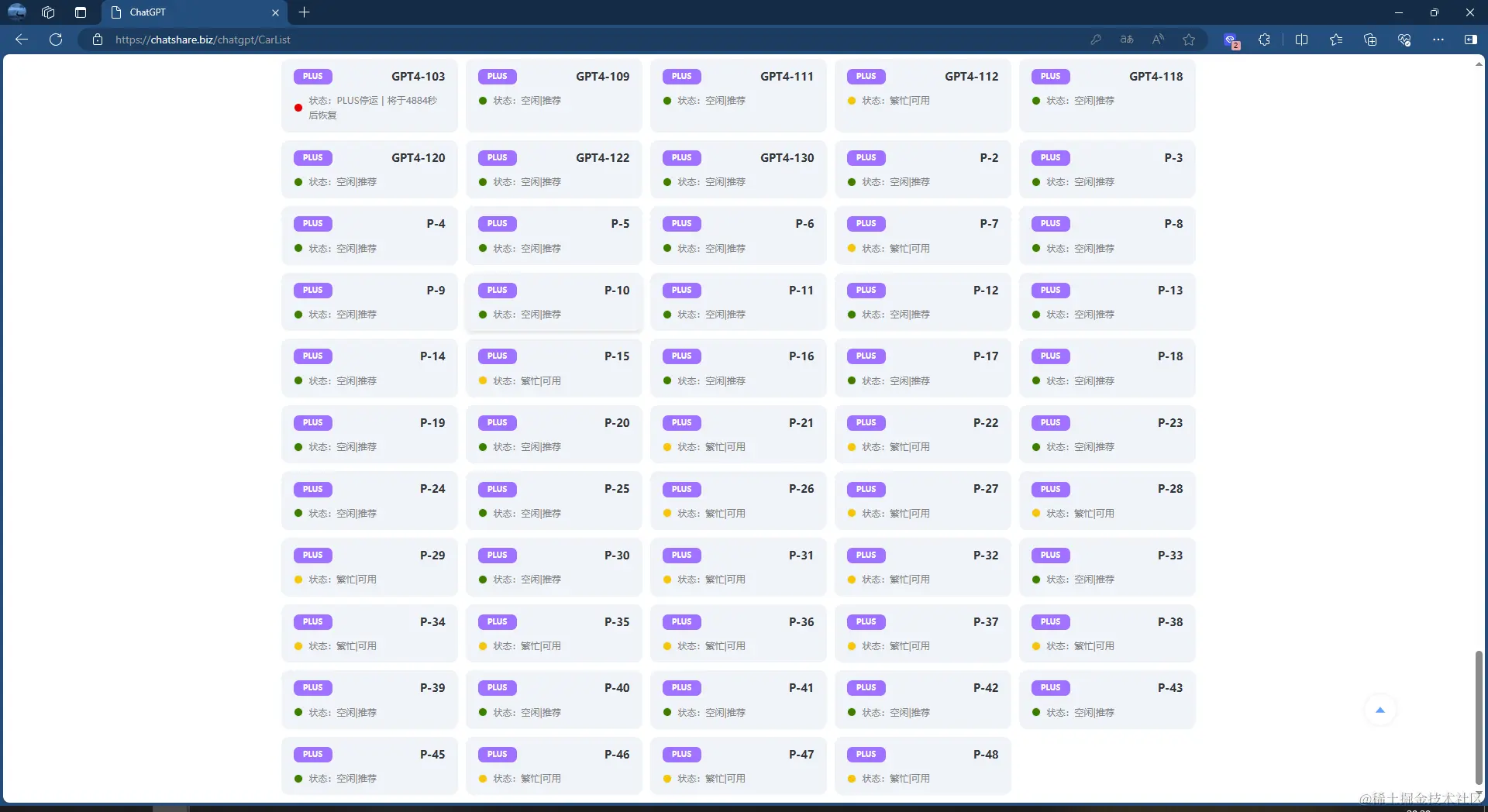Open the tab actions menu
This screenshot has width=1488, height=812.
point(81,12)
